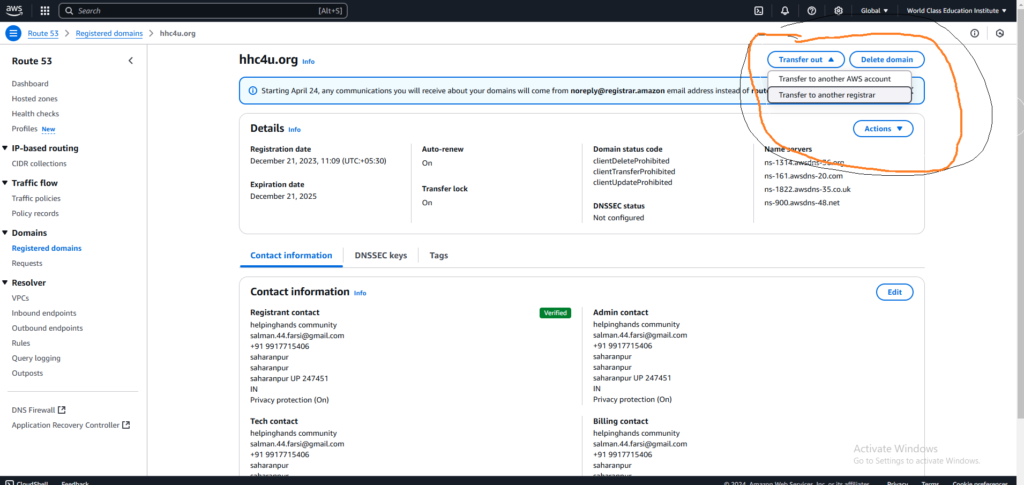Open CIDR collections
The width and height of the screenshot is (1024, 485).
pos(39,164)
